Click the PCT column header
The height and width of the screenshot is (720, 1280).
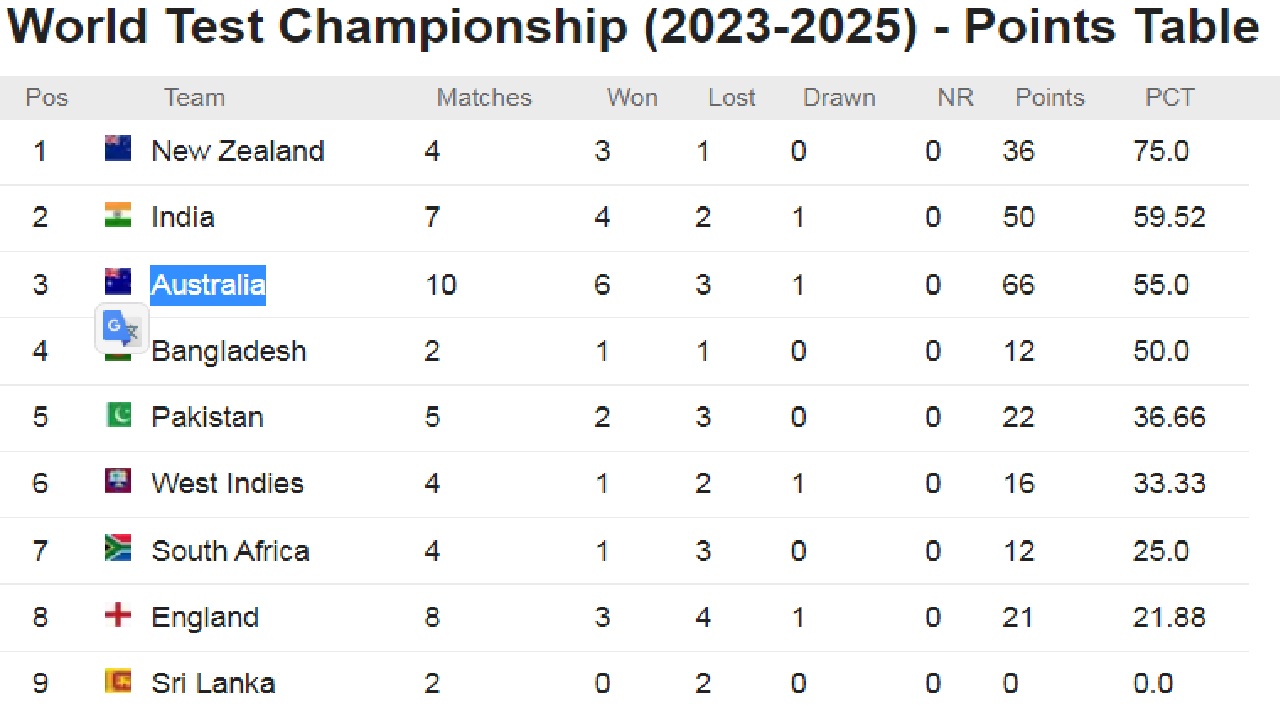click(x=1169, y=98)
